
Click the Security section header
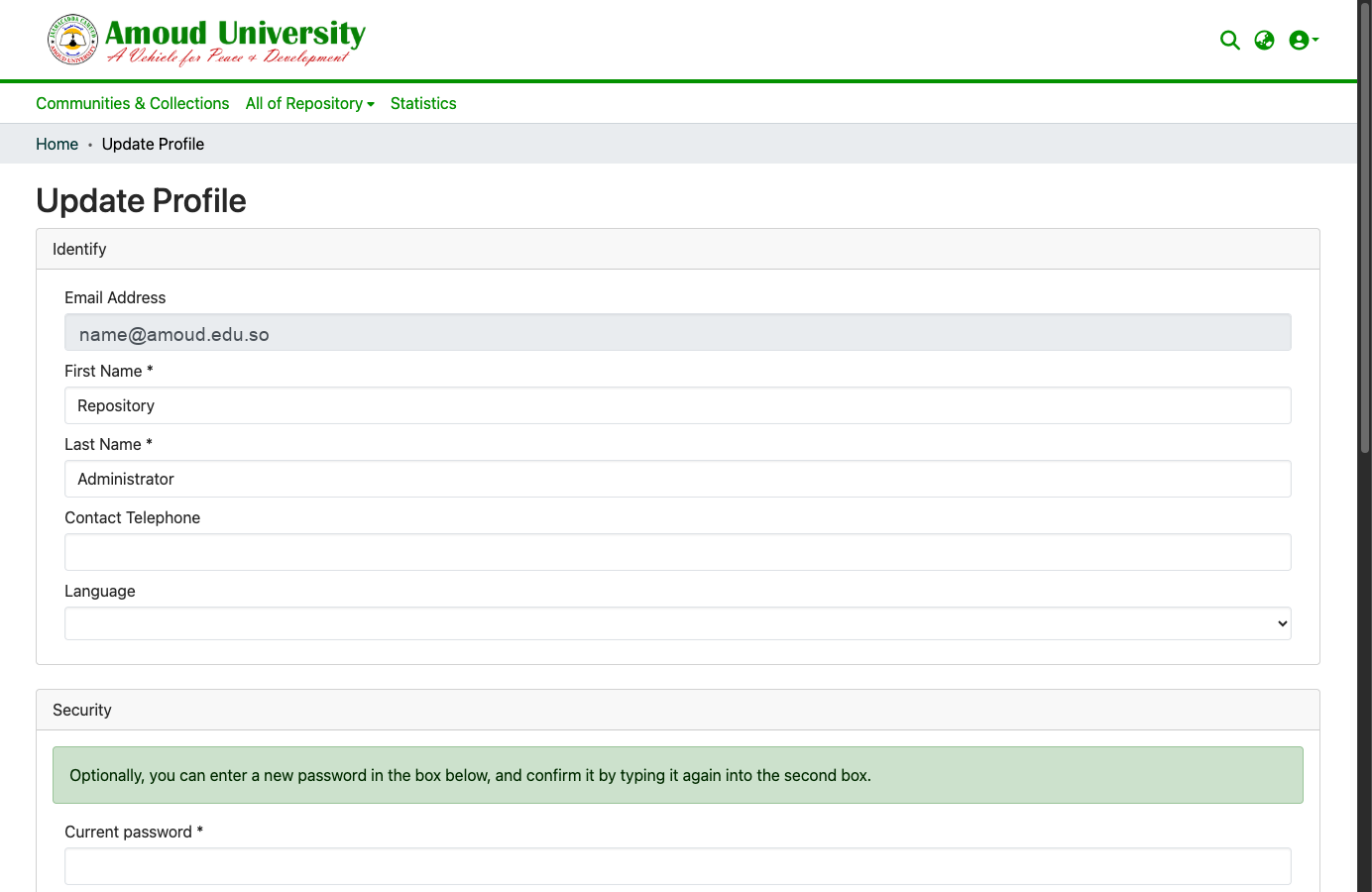[678, 710]
